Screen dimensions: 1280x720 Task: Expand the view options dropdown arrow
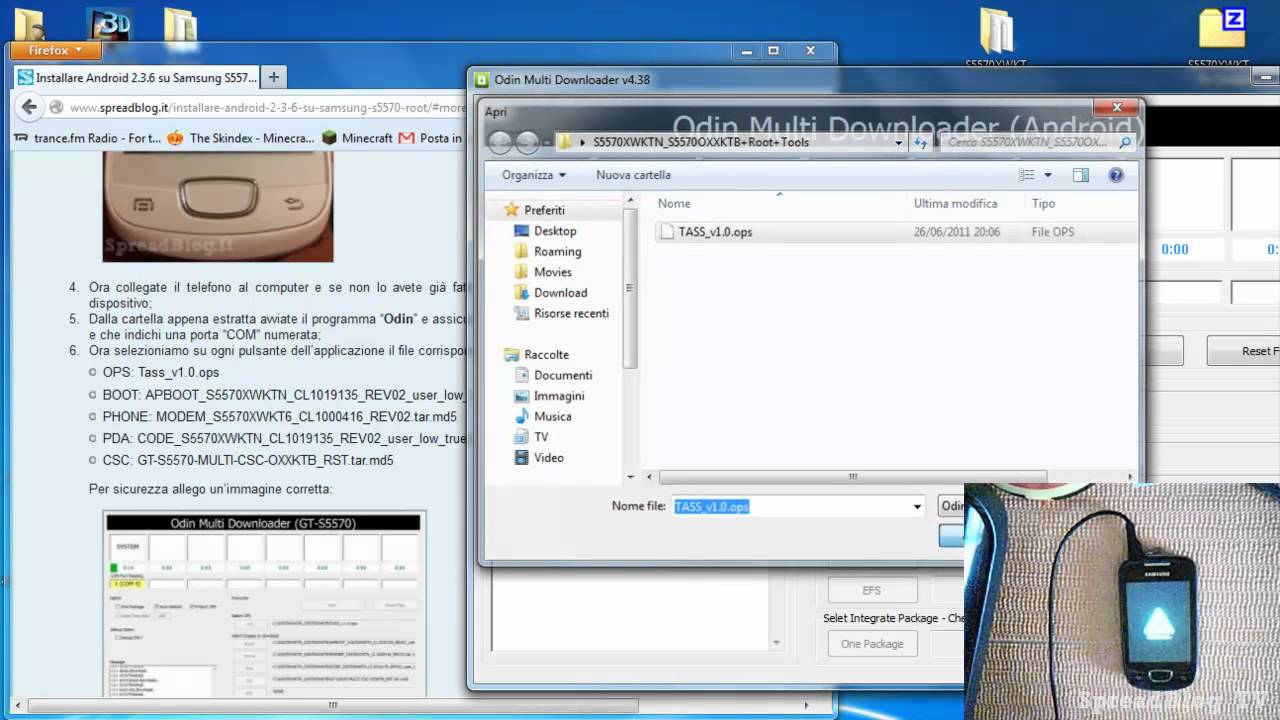coord(1048,175)
